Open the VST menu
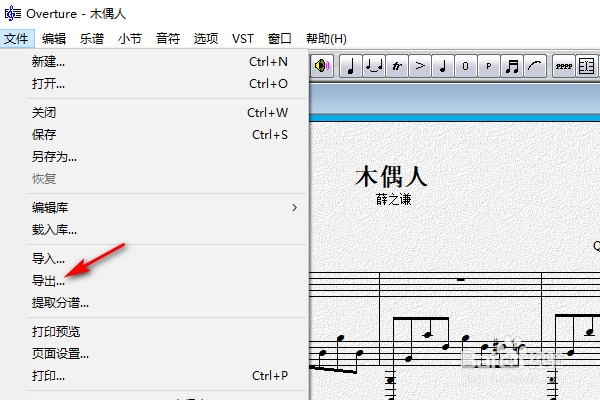Viewport: 600px width, 400px height. coord(243,39)
